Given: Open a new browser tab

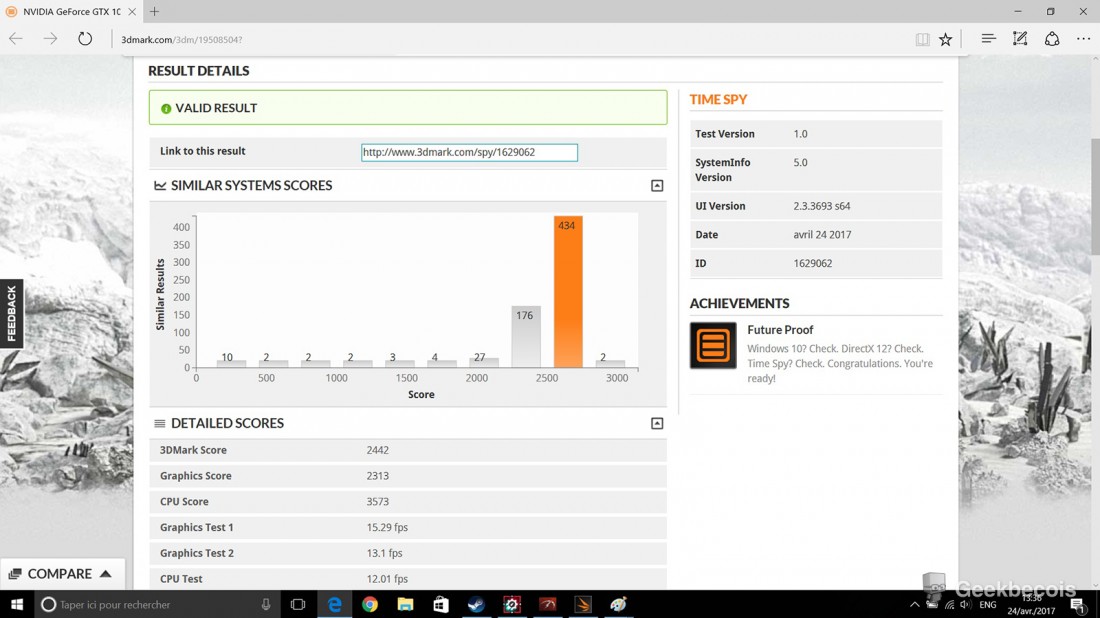Looking at the screenshot, I should 154,12.
